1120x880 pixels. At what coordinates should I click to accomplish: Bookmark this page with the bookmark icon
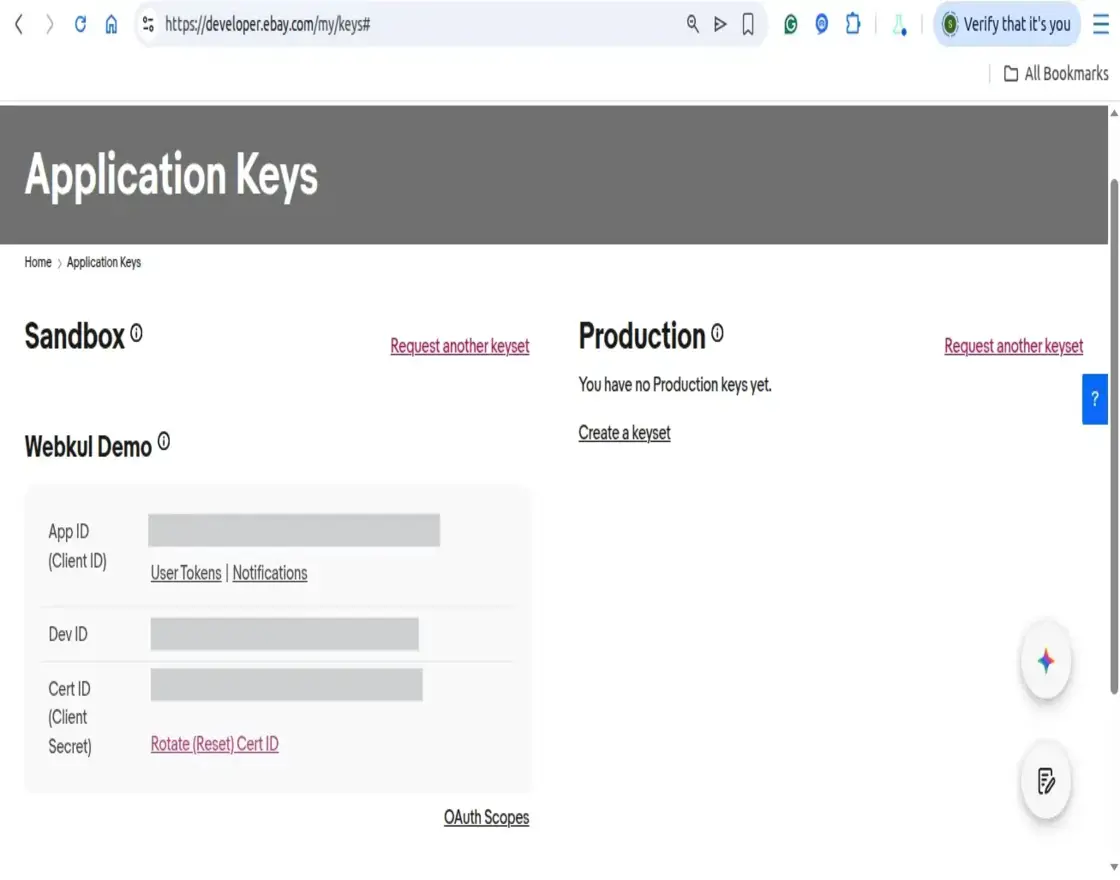click(748, 24)
